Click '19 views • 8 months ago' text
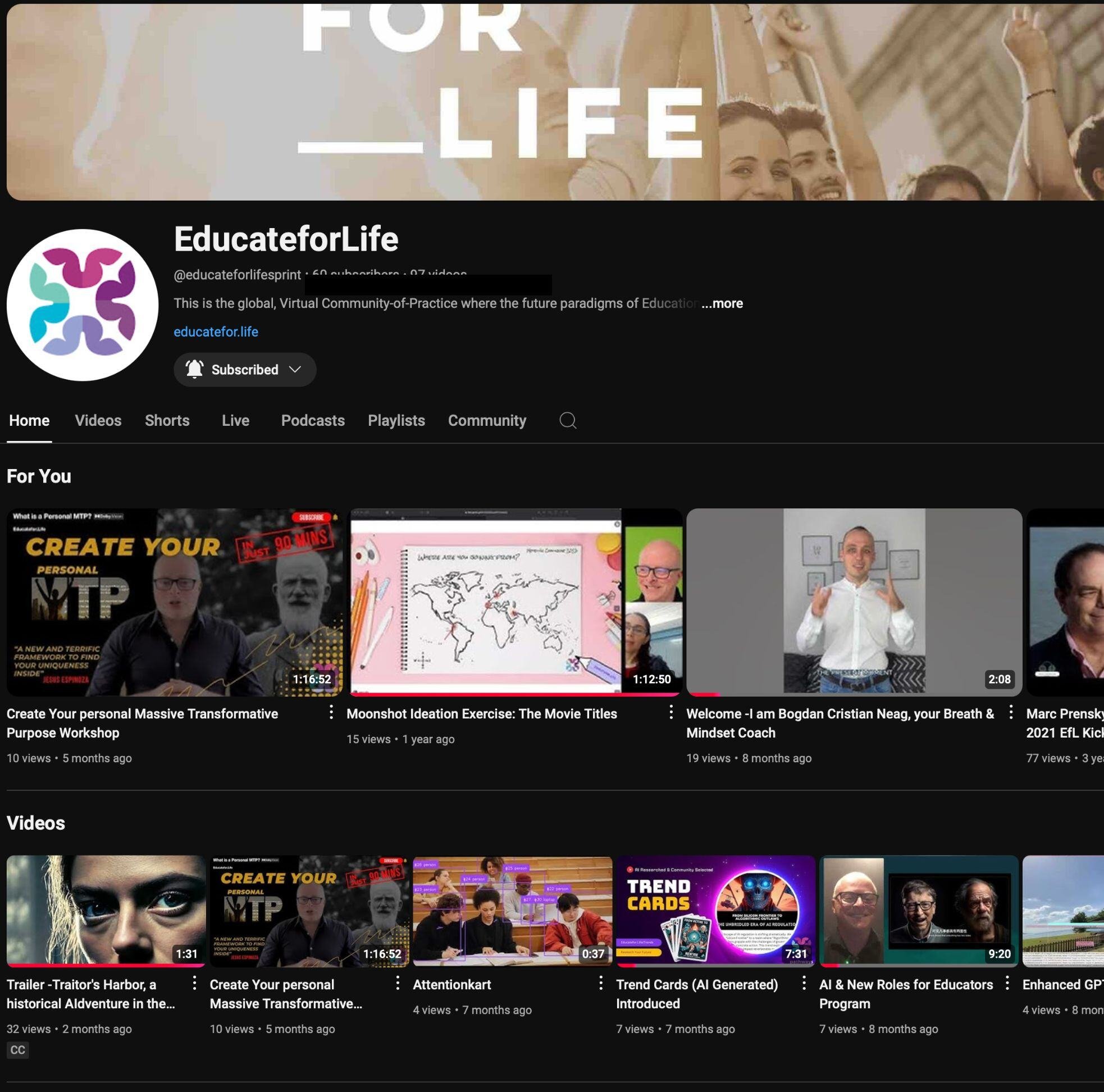Viewport: 1104px width, 1092px height. 749,758
